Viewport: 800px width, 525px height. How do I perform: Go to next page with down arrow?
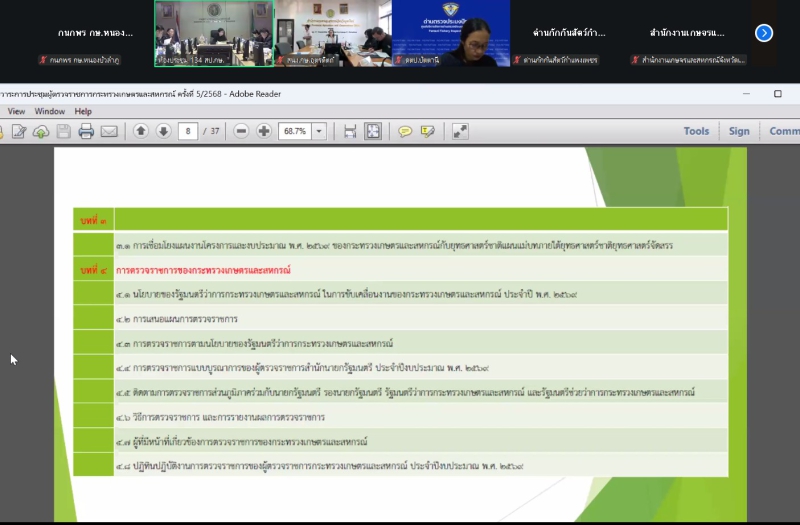point(163,131)
